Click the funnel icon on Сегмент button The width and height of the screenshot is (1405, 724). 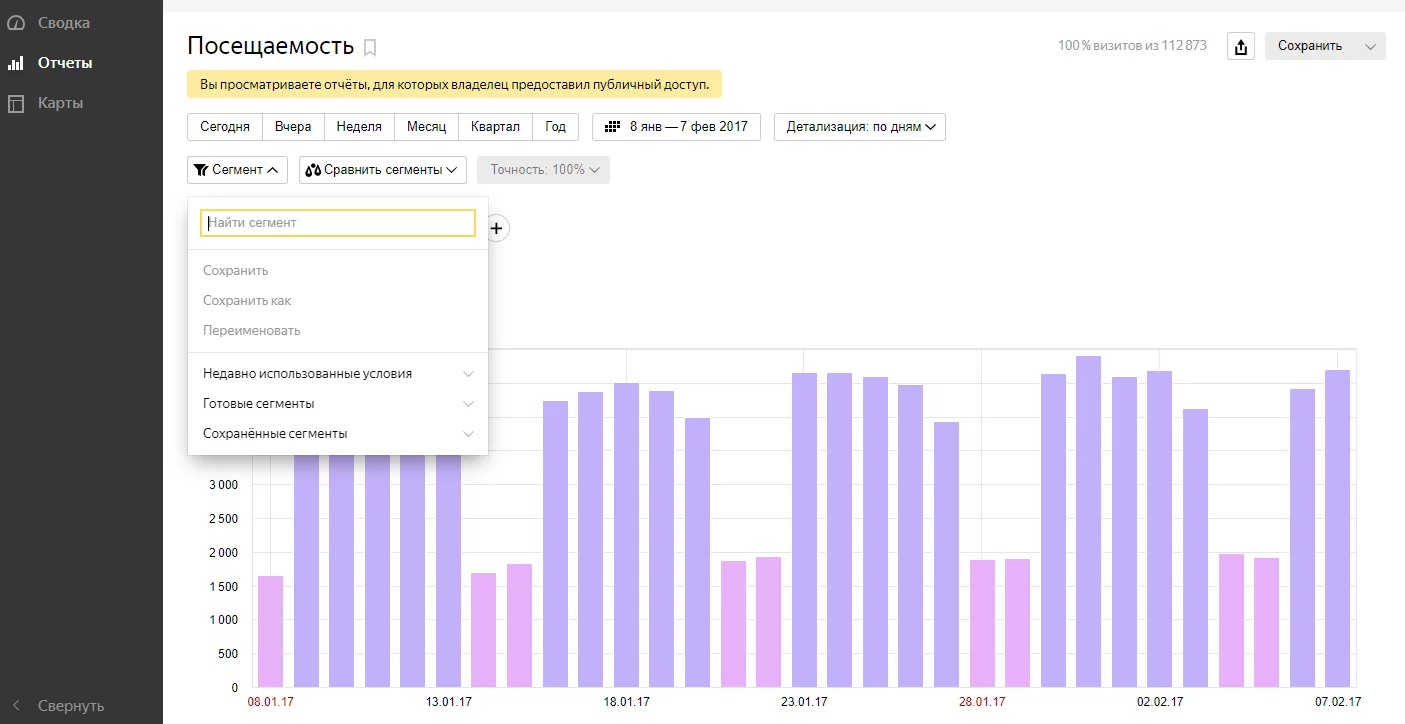[x=201, y=170]
